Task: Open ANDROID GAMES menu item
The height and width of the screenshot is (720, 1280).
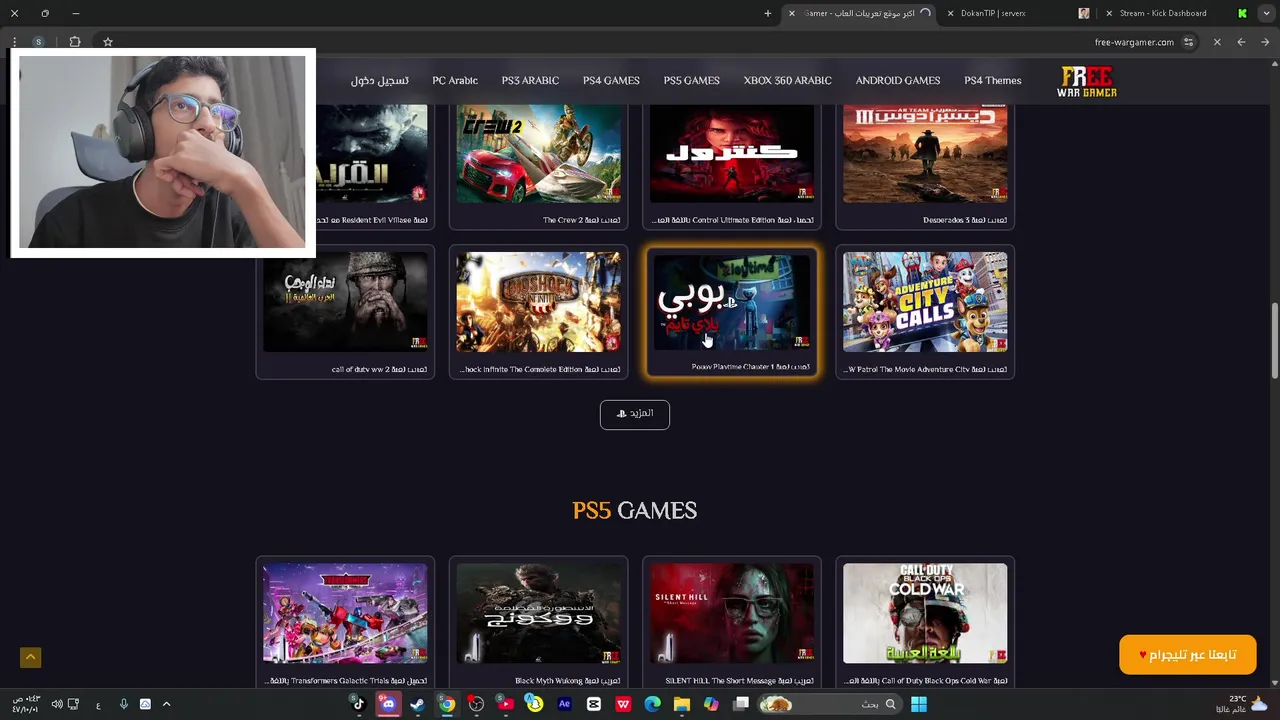Action: 897,80
